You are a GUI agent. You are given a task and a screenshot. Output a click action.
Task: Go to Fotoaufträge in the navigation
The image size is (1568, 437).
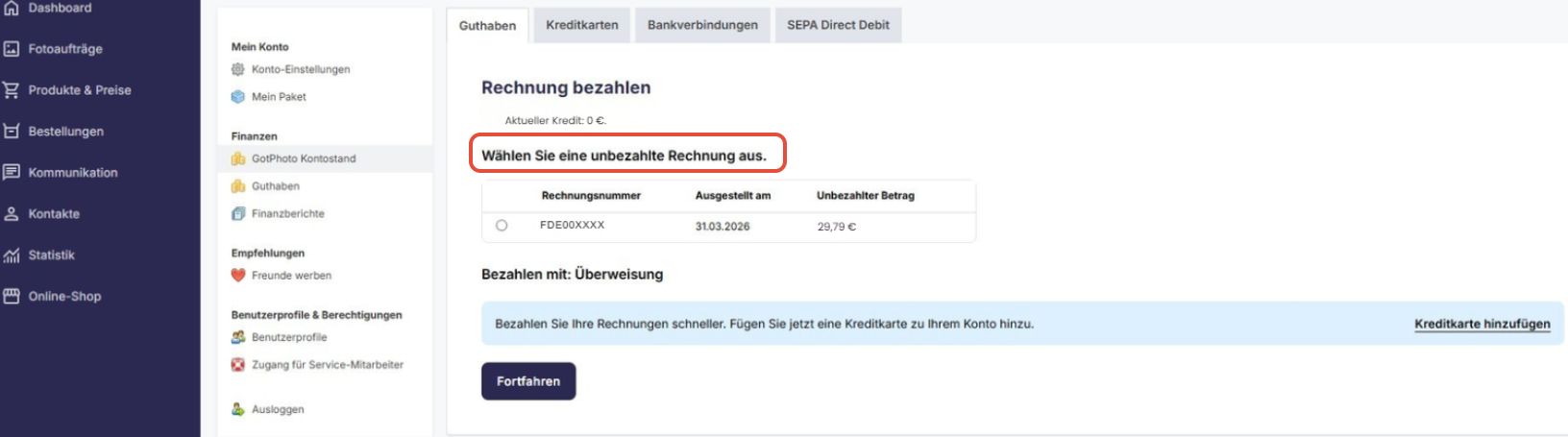[x=65, y=49]
